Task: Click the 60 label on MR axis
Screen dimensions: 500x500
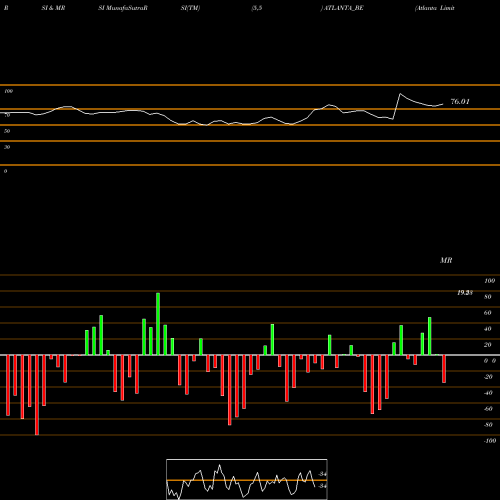Action: click(x=488, y=313)
